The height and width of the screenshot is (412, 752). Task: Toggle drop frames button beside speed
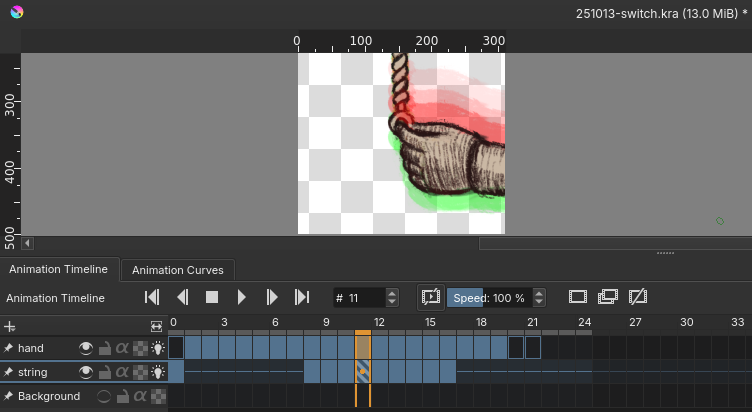point(431,297)
